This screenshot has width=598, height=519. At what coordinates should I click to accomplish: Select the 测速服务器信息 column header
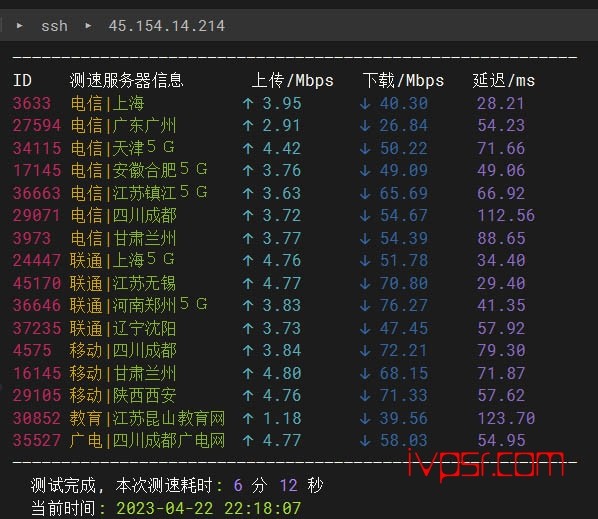click(x=126, y=80)
